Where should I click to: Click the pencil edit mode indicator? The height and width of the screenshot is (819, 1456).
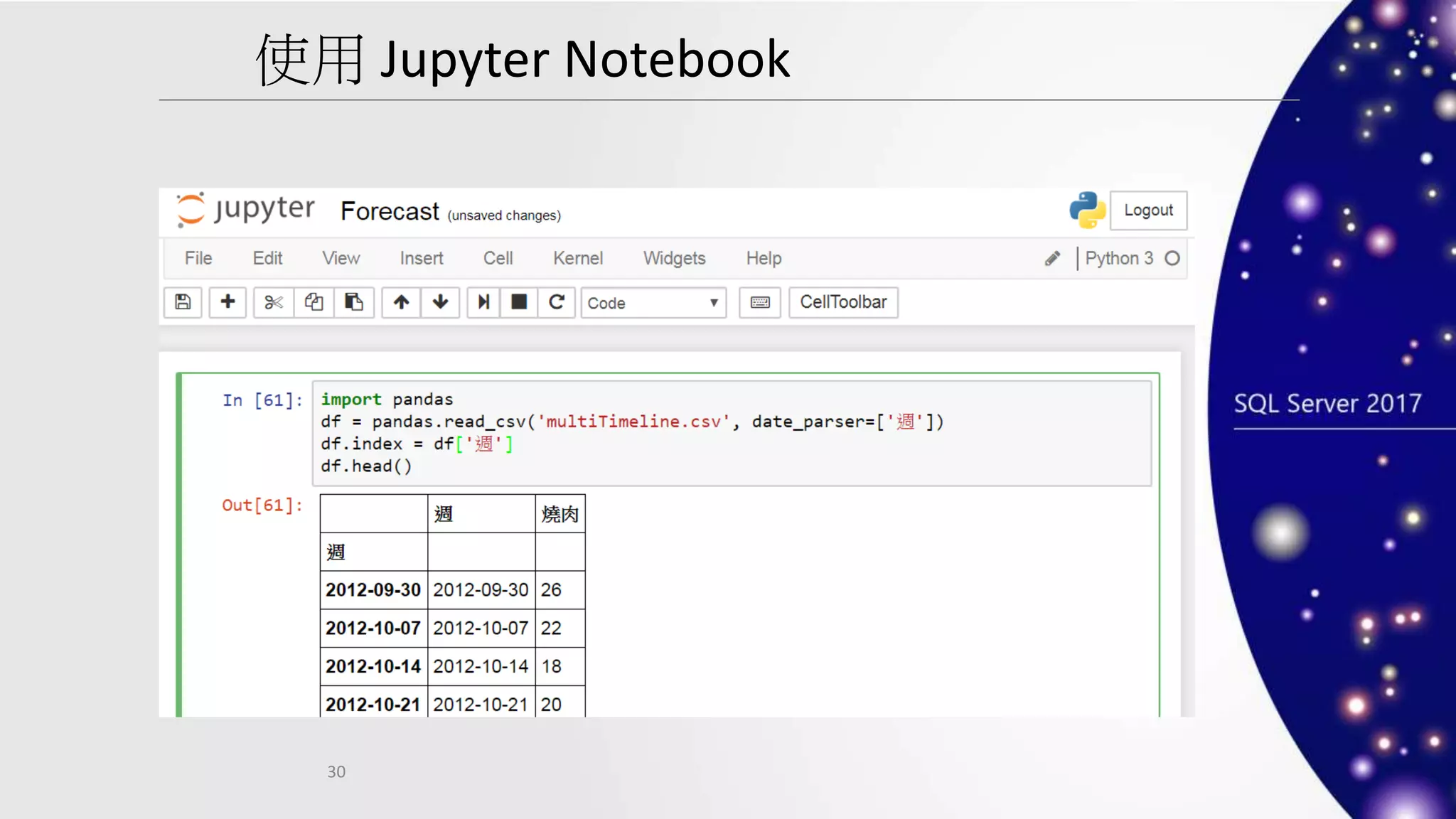click(x=1052, y=259)
